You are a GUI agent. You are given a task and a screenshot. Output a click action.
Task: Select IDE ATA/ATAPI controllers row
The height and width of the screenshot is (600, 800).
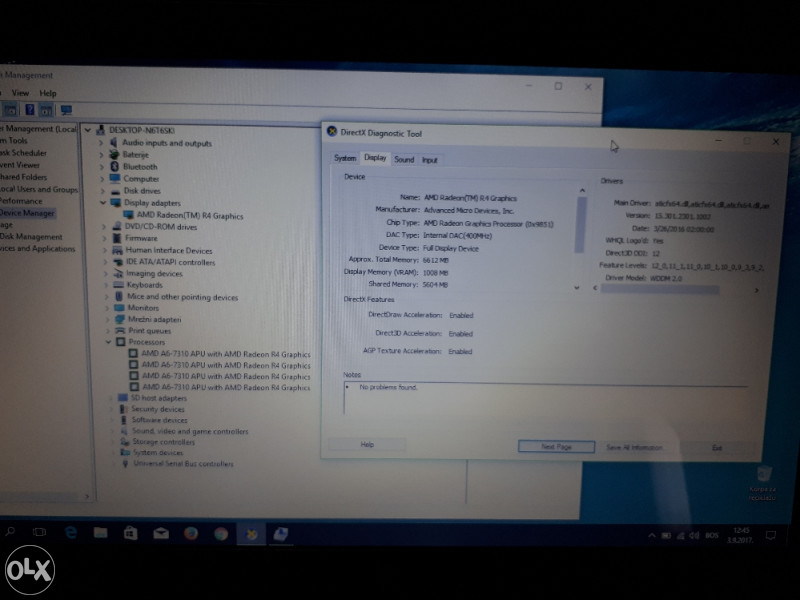coord(170,262)
